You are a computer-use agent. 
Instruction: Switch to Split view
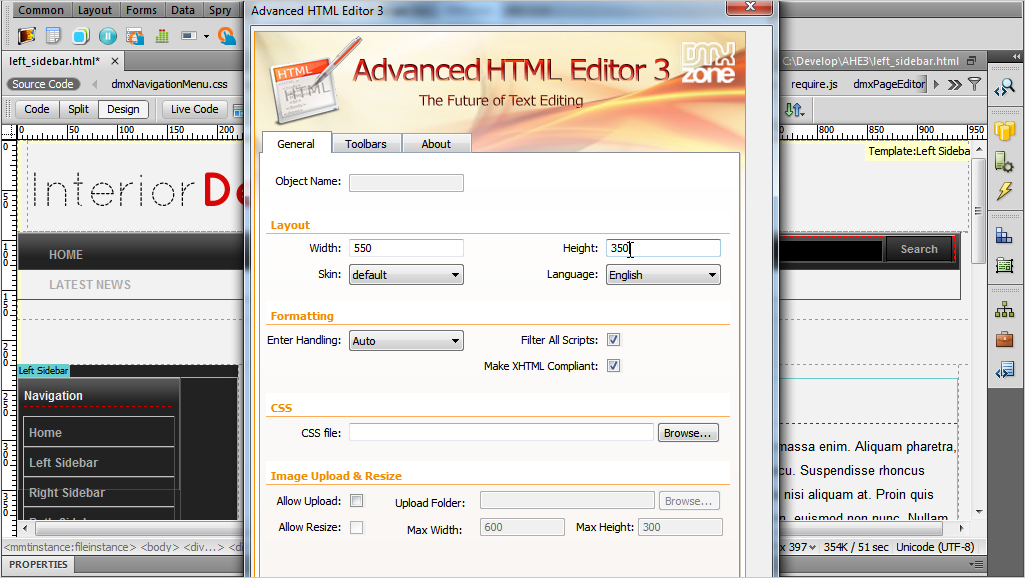pyautogui.click(x=78, y=109)
